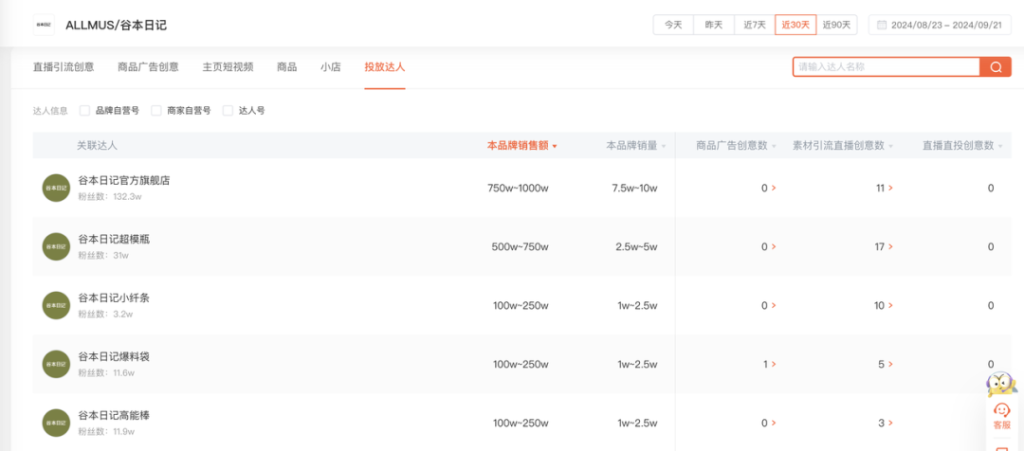Sort by 本品牌销量 column
This screenshot has height=451, width=1024.
(x=636, y=146)
